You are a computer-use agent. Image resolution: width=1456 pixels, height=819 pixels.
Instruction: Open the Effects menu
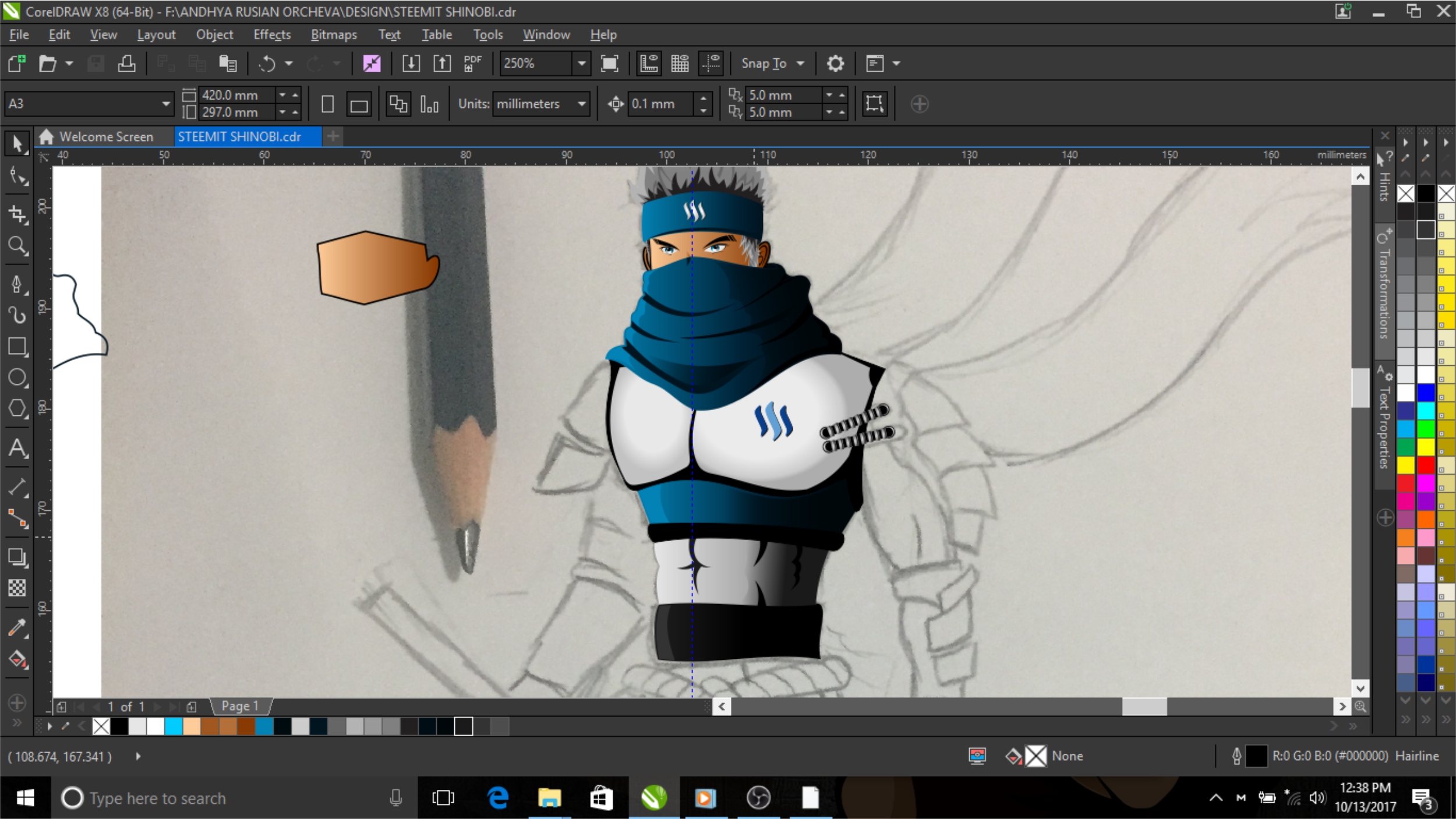(x=272, y=35)
